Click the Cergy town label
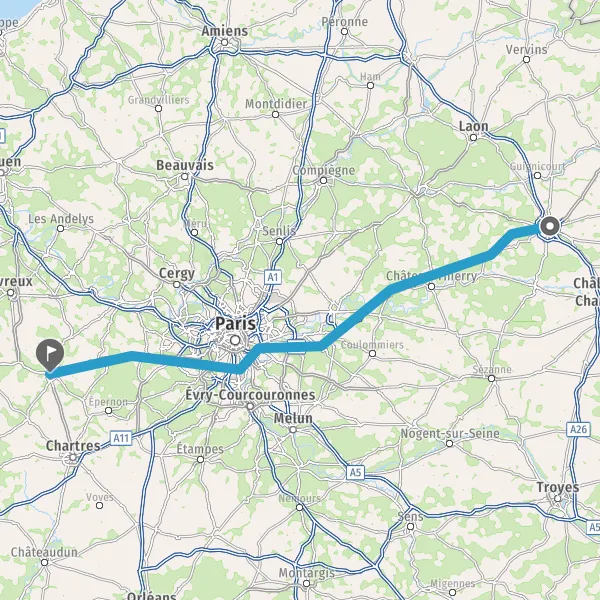 (x=176, y=273)
